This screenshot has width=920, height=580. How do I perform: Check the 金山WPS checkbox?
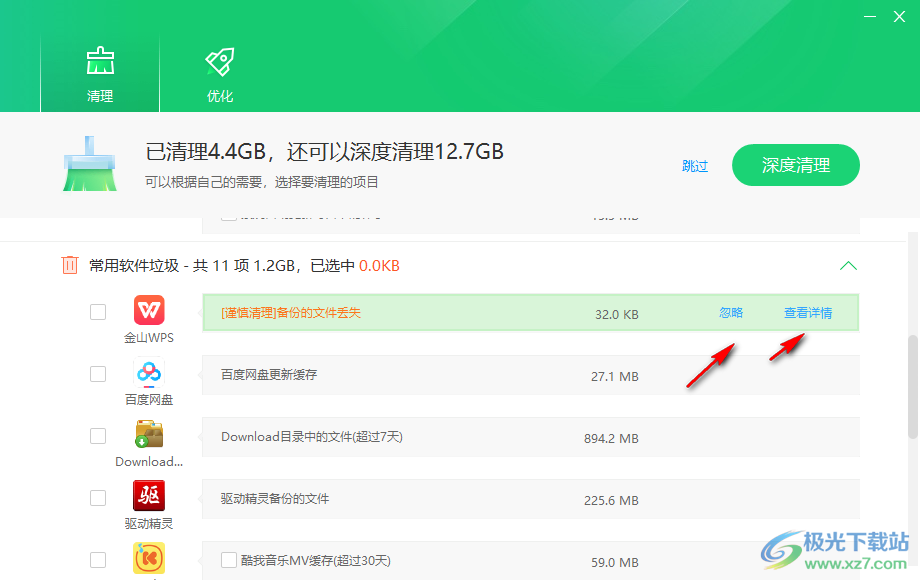tap(98, 312)
